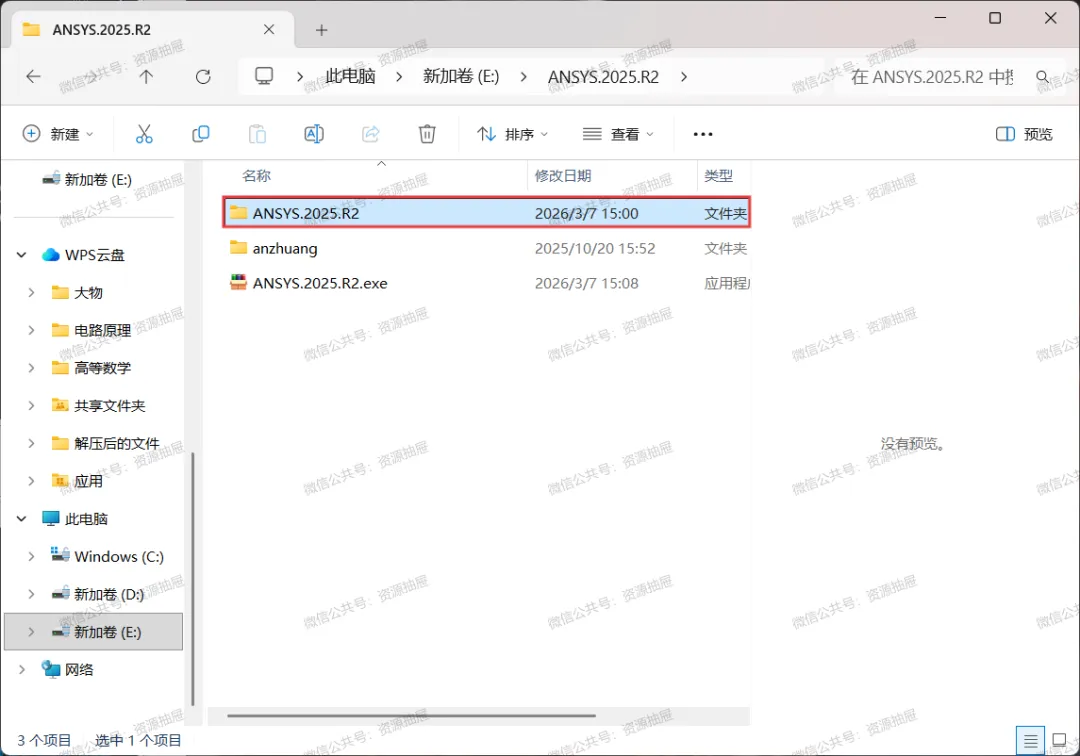Screen dimensions: 1080x756
Task: Click the Share icon in toolbar
Action: pos(371,134)
